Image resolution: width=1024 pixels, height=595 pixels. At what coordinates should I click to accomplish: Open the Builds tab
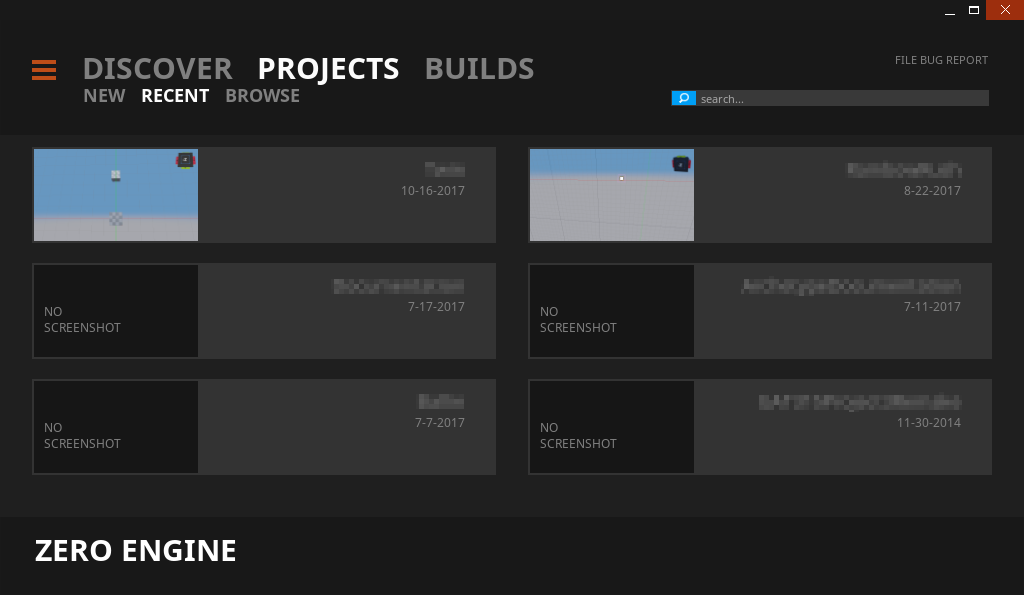(479, 69)
